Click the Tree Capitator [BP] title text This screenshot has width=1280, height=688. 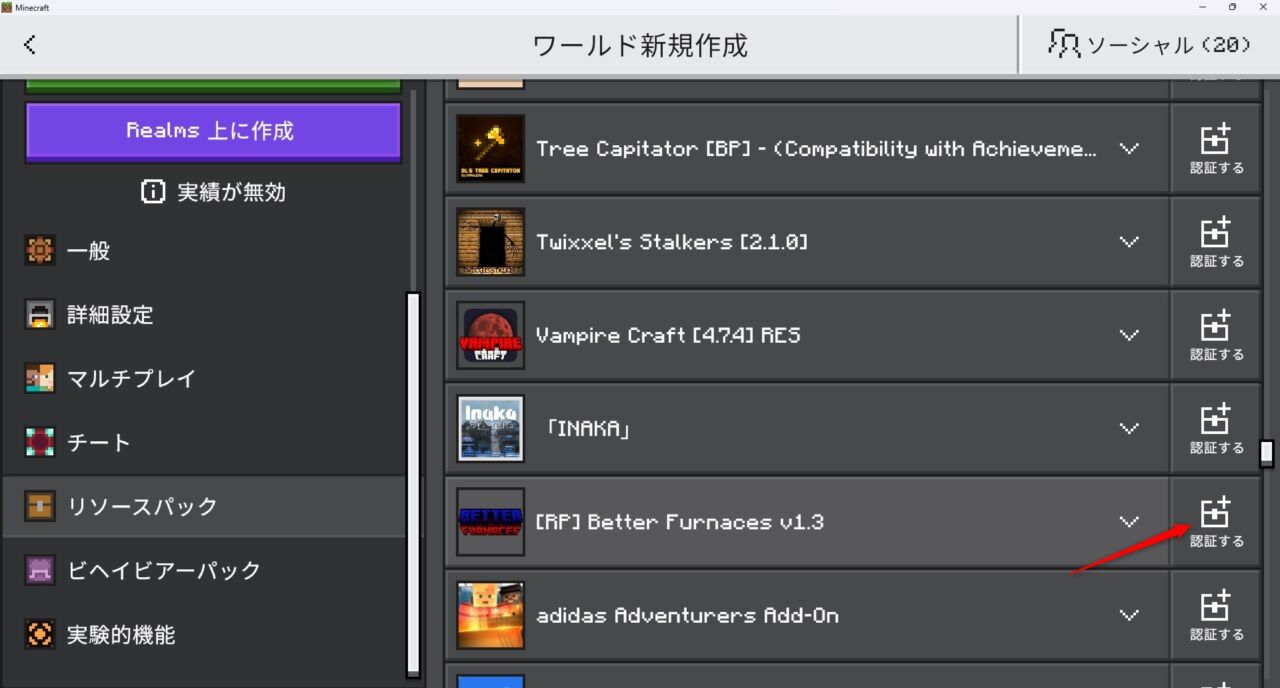(817, 149)
